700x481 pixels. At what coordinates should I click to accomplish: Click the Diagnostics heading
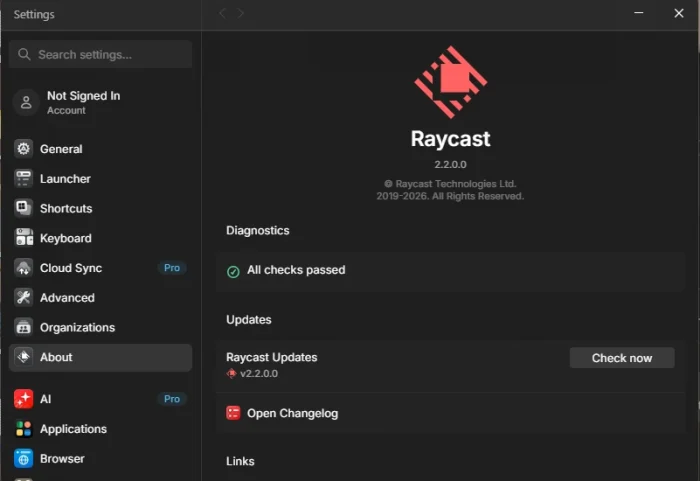258,230
